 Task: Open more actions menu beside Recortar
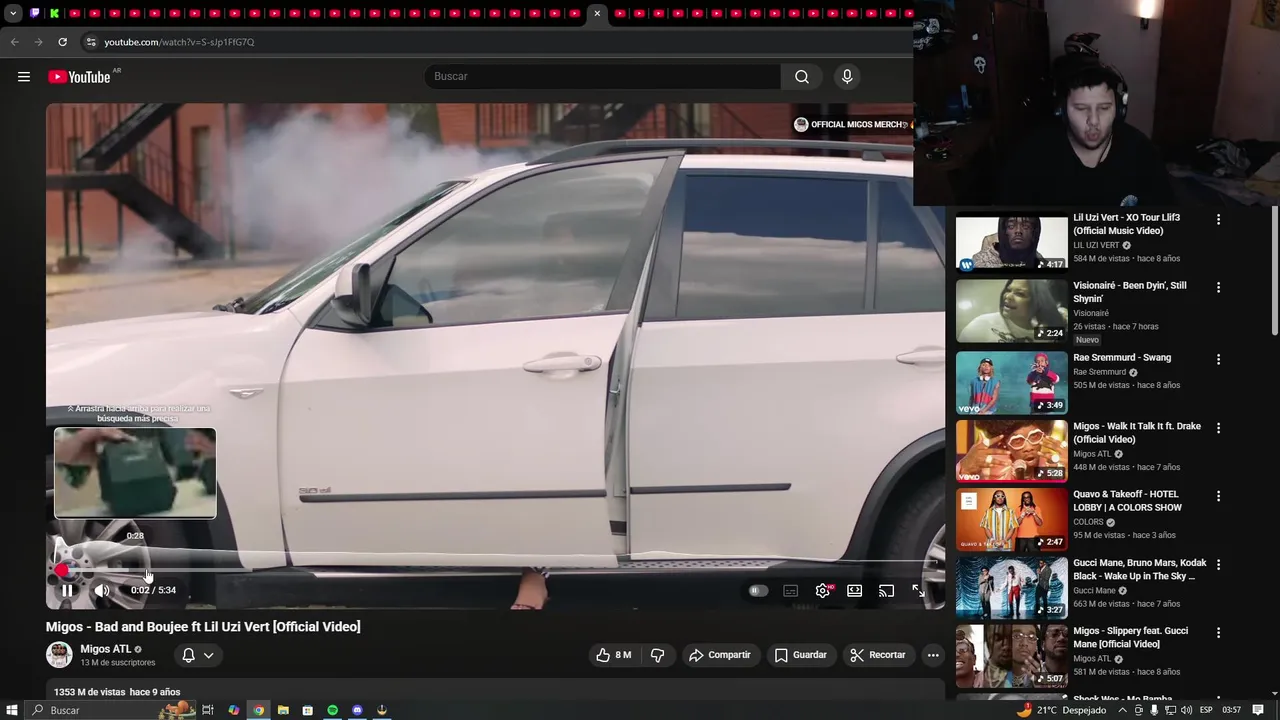[933, 655]
